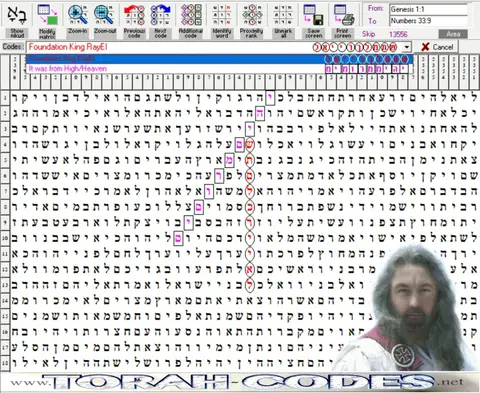Click the boxed magenta letter in row 1

coord(270,98)
